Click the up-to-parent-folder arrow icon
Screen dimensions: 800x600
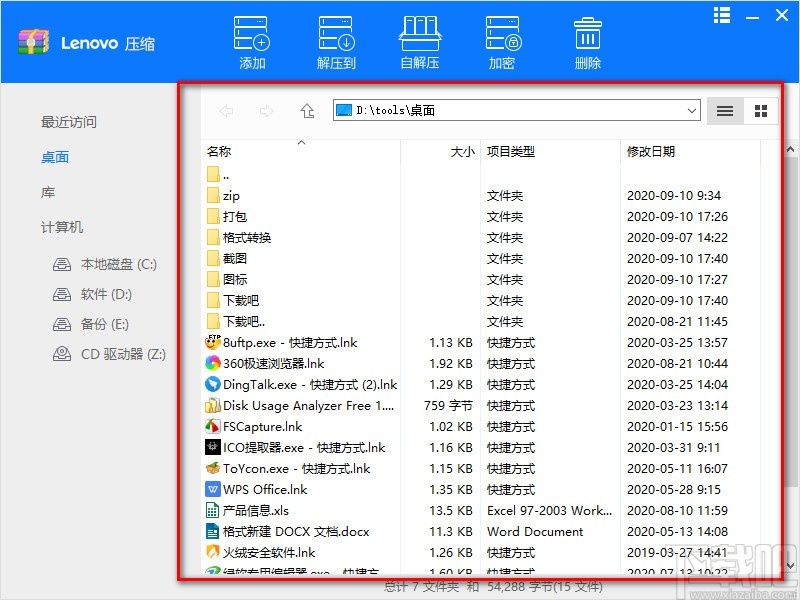click(308, 111)
